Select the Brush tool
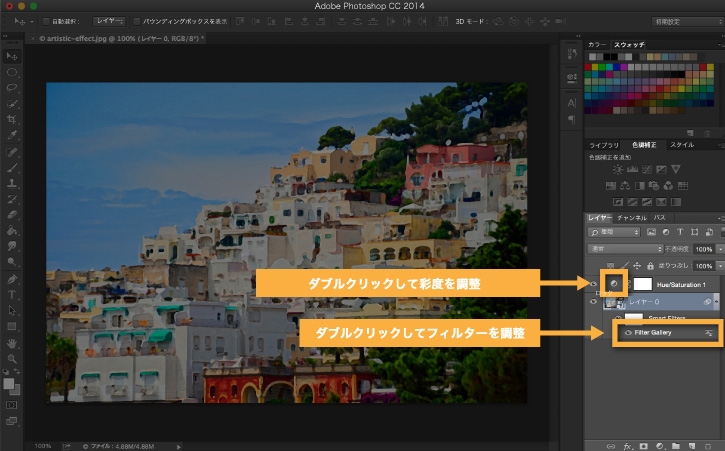This screenshot has height=451, width=725. pyautogui.click(x=12, y=168)
